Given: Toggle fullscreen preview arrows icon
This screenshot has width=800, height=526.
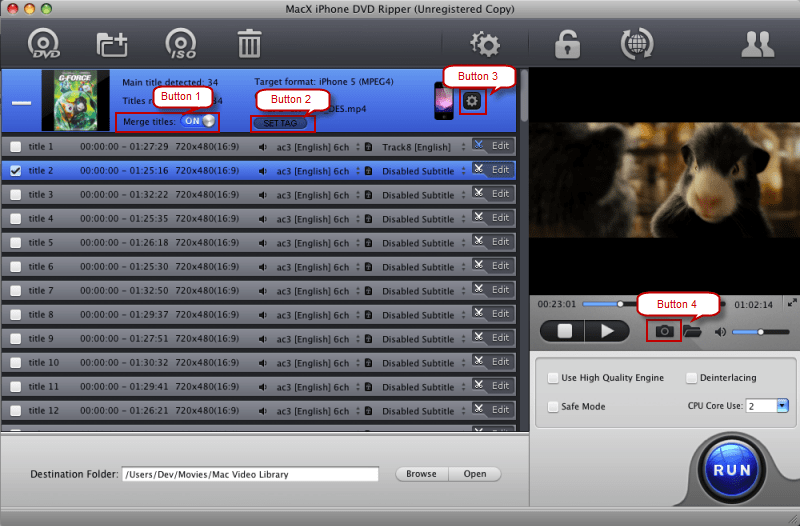Looking at the screenshot, I should pos(792,303).
